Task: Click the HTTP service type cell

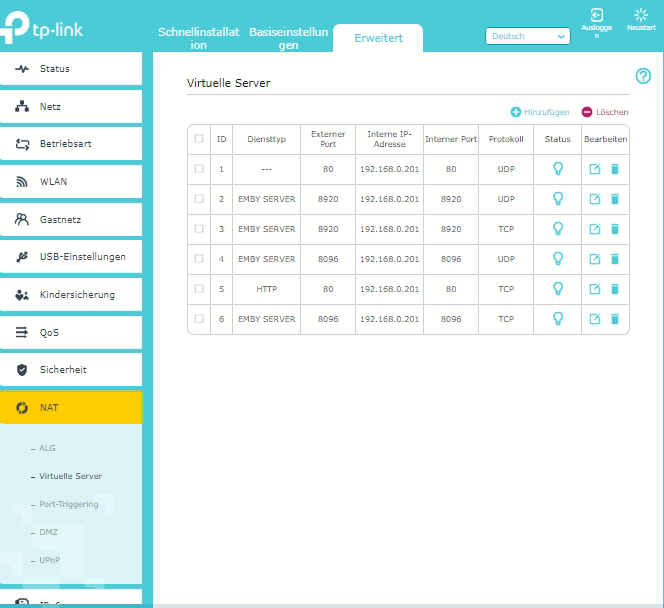Action: point(266,289)
